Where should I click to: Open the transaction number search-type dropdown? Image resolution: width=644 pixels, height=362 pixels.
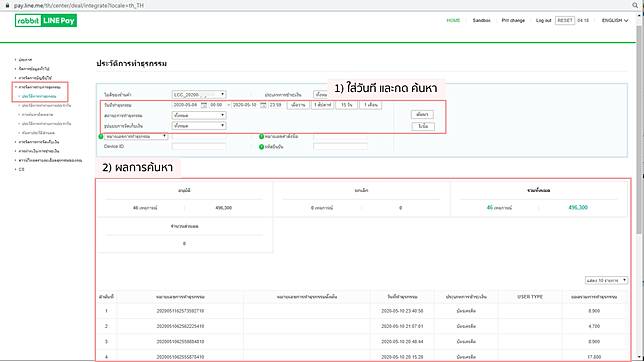point(136,136)
